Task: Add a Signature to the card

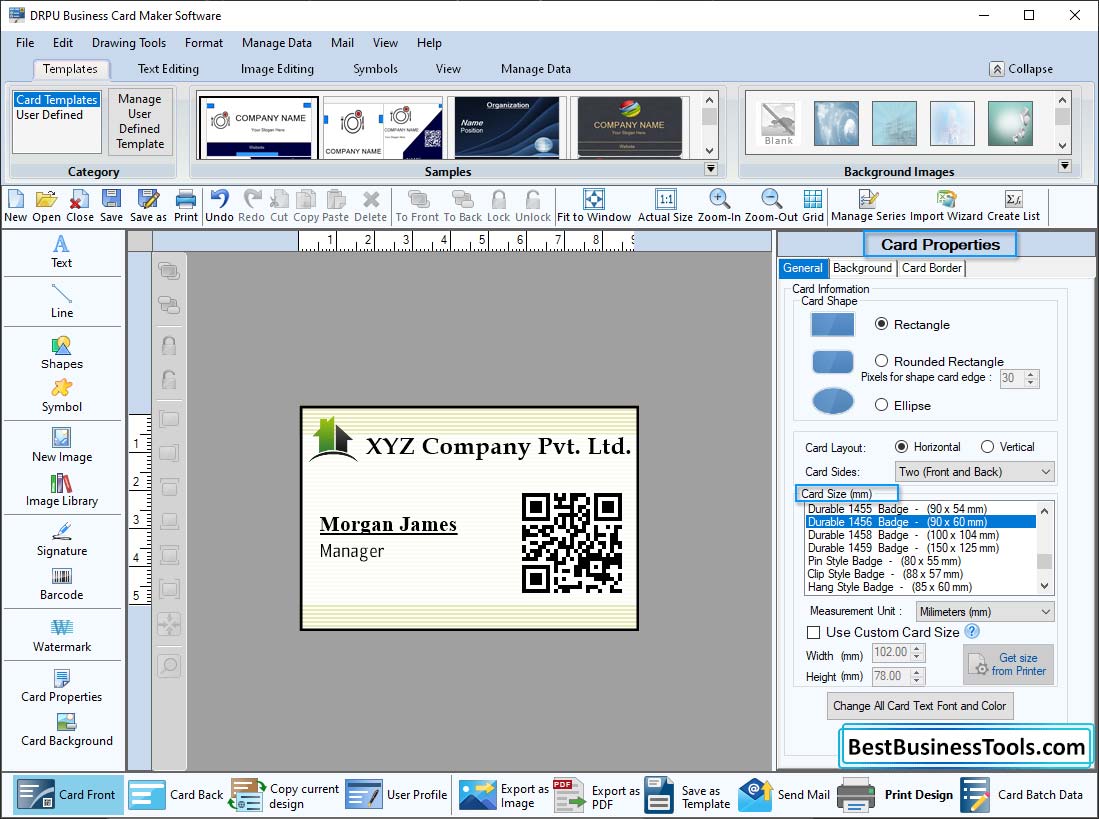Action: (x=62, y=539)
